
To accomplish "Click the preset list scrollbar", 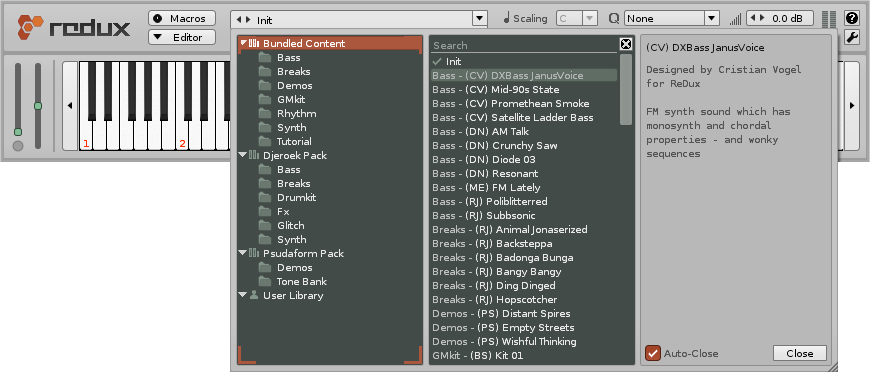I will tap(626, 89).
